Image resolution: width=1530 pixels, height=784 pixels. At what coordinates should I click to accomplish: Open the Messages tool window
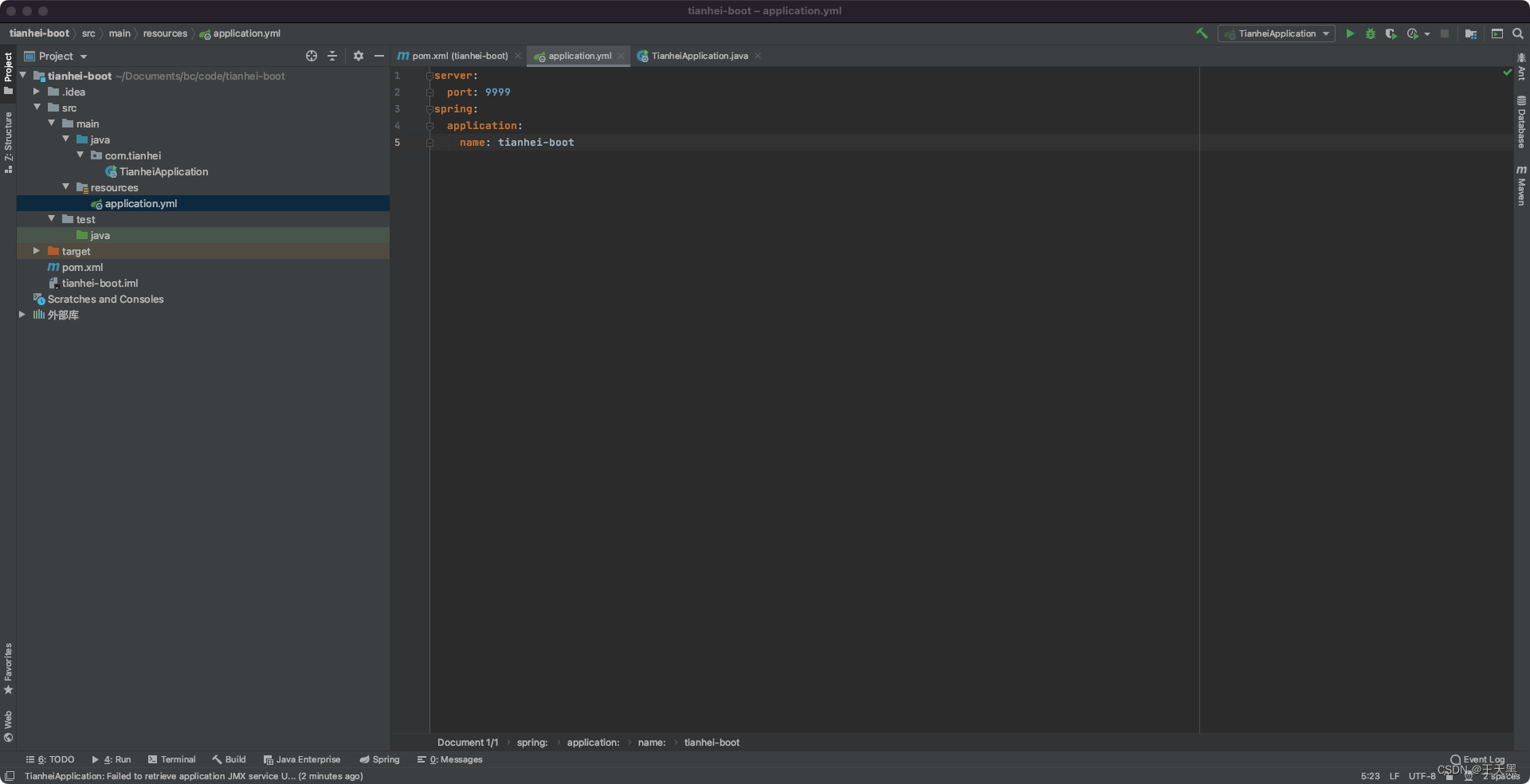450,759
